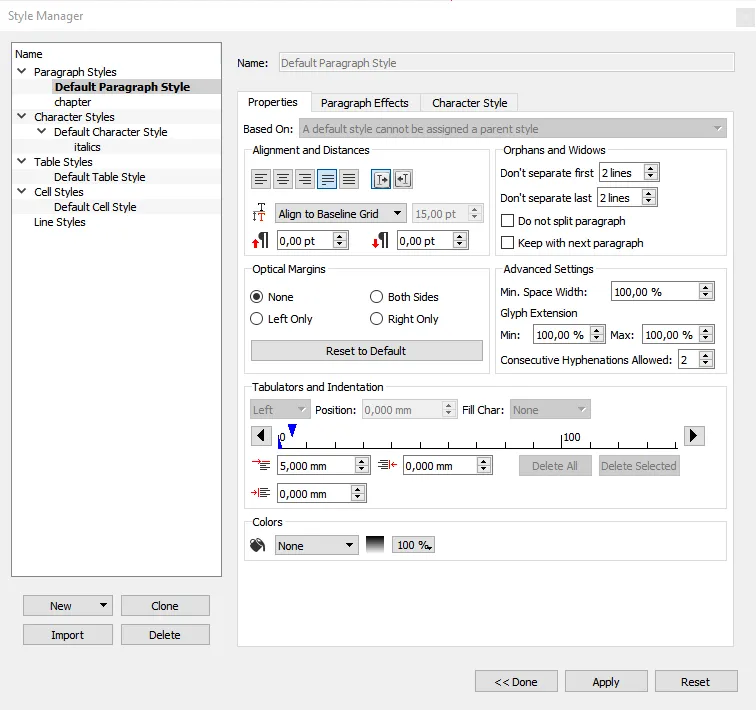The image size is (756, 710).
Task: Open Align to Baseline Grid dropdown
Action: click(340, 214)
